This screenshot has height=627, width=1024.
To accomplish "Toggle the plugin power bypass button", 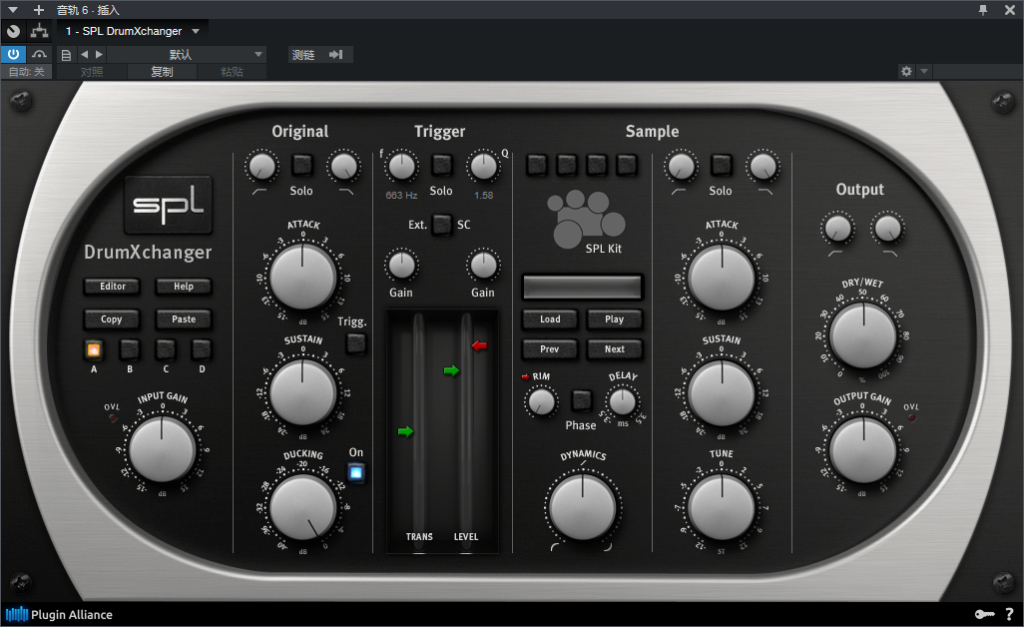I will point(13,54).
